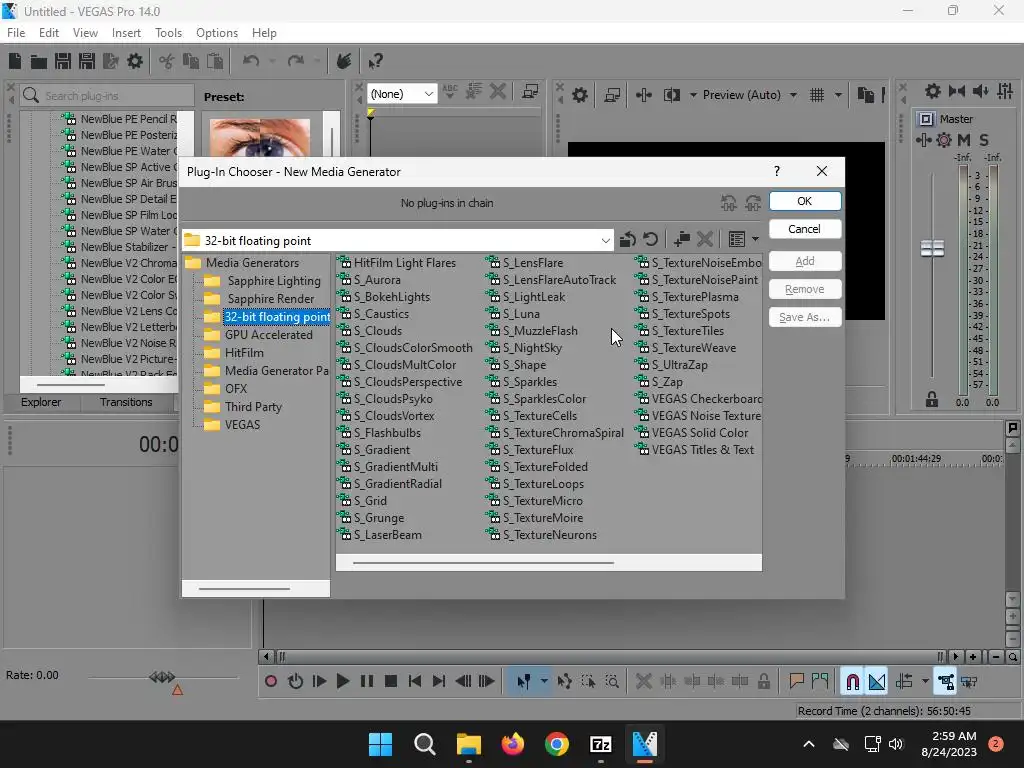Click the Views list icon in chooser
This screenshot has width=1024, height=768.
(x=737, y=240)
